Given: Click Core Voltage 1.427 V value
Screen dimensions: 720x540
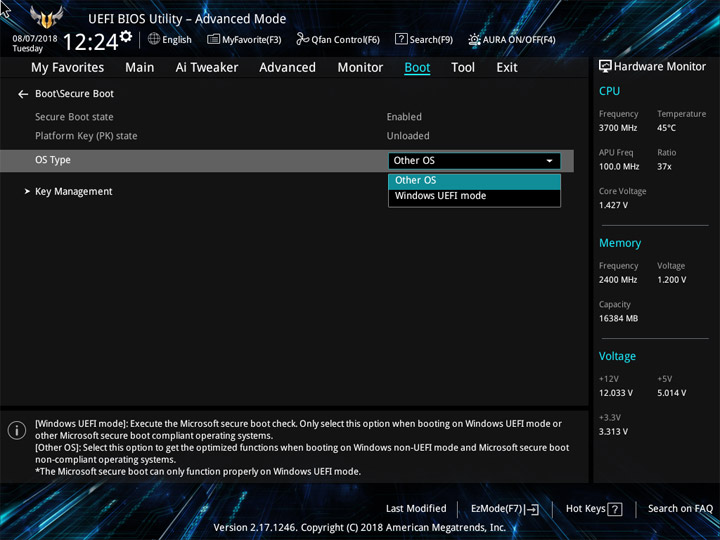Looking at the screenshot, I should click(613, 205).
